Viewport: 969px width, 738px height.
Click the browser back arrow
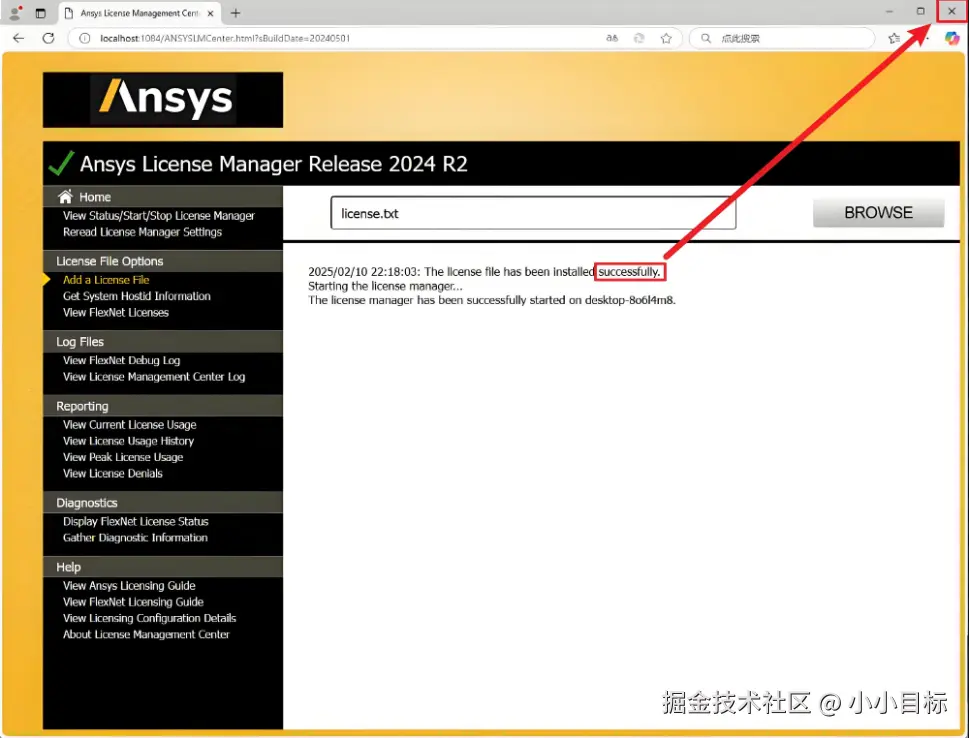tap(19, 38)
